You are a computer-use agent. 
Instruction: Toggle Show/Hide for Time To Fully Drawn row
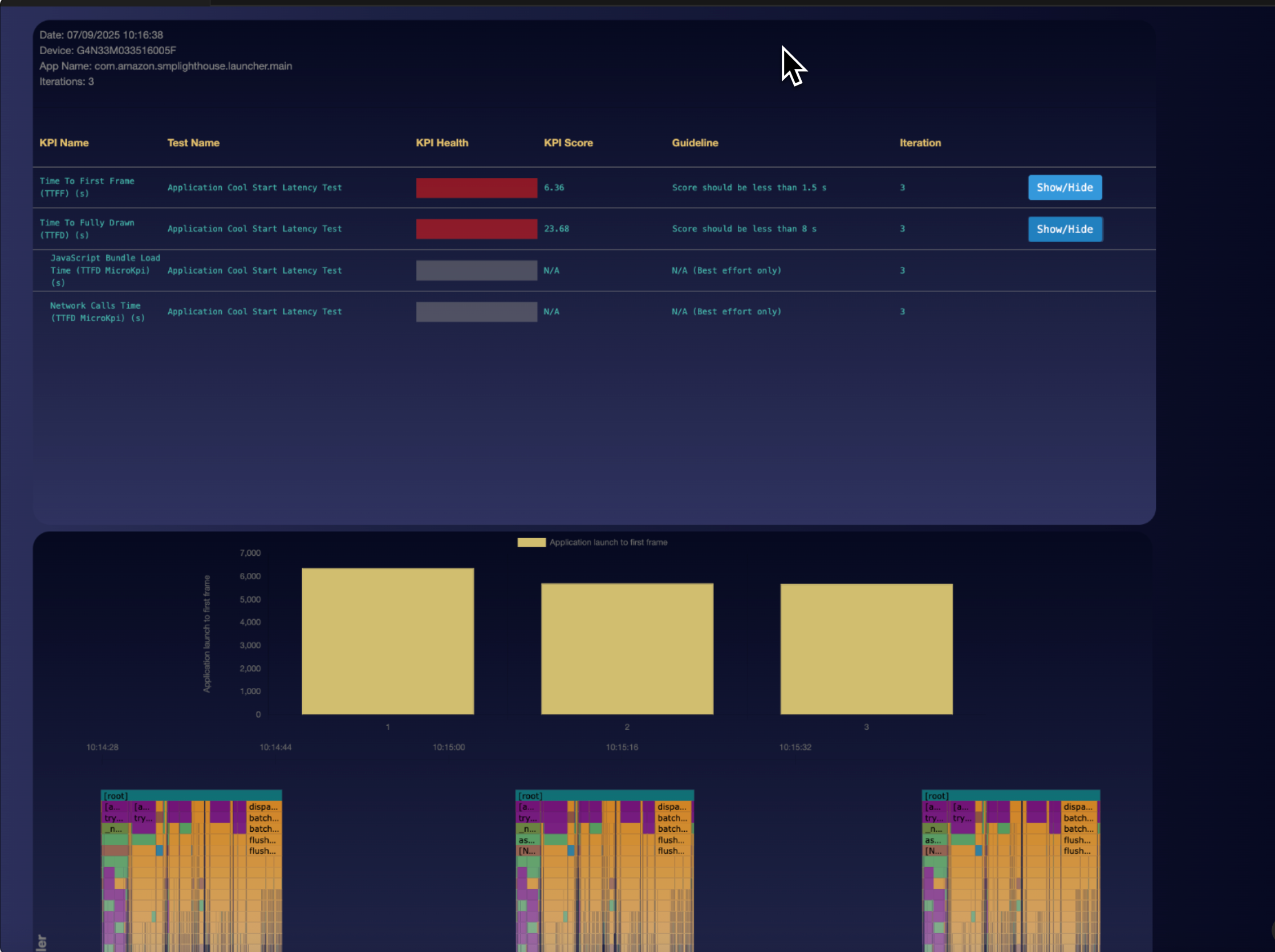(x=1065, y=229)
